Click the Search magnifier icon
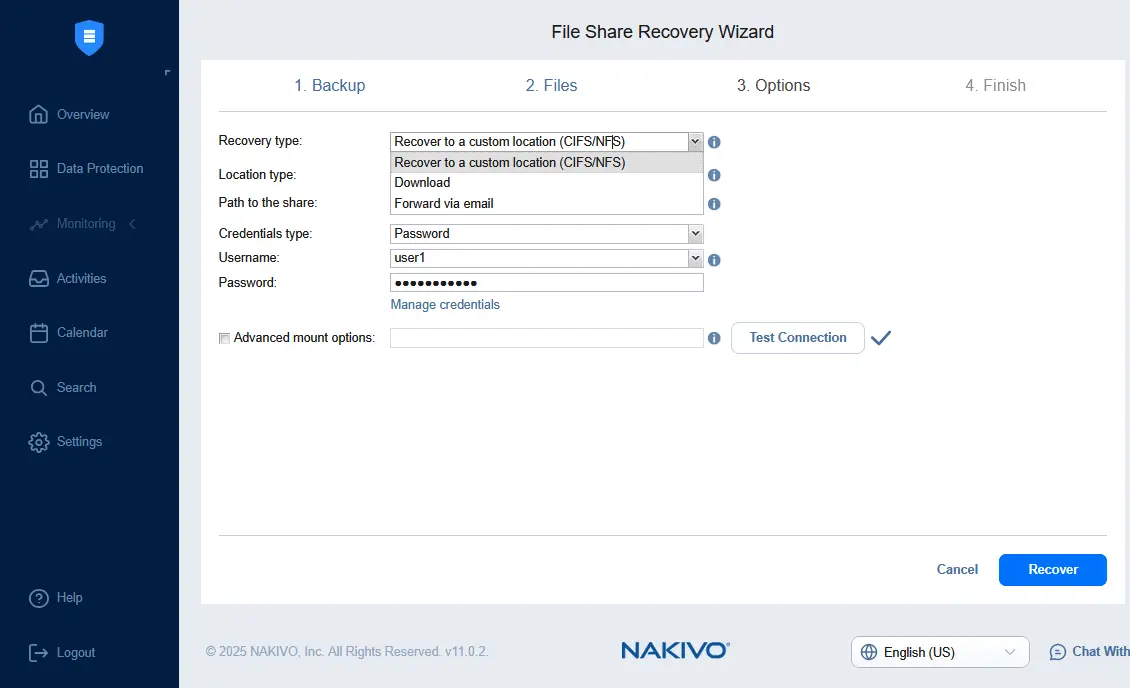Screen dimensions: 1130x688 [38, 388]
